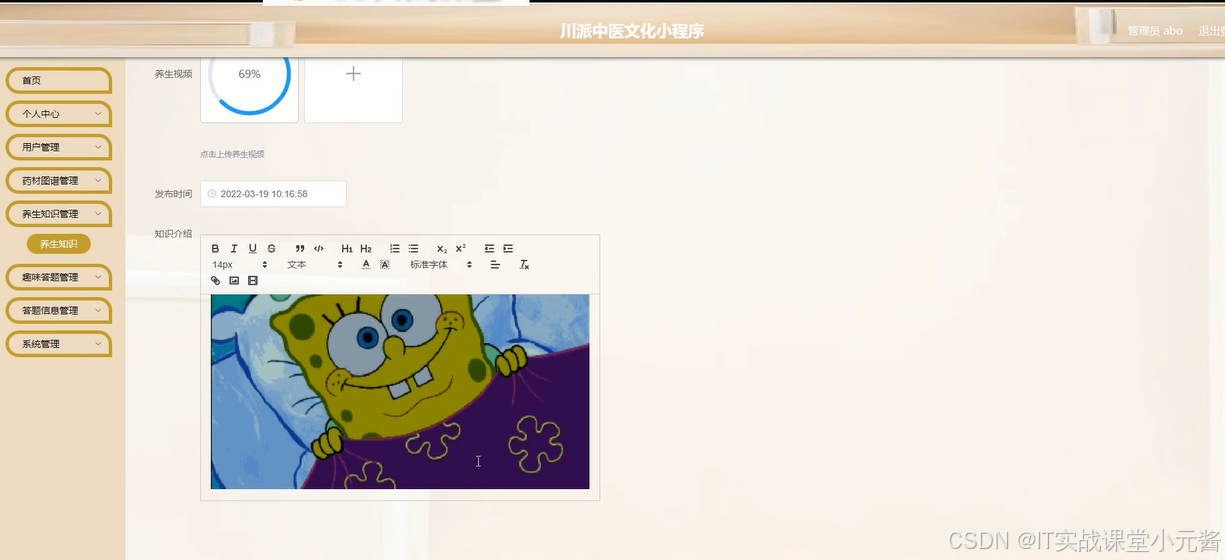Viewport: 1225px width, 560px height.
Task: Expand 系统管理 sidebar menu
Action: pos(59,344)
